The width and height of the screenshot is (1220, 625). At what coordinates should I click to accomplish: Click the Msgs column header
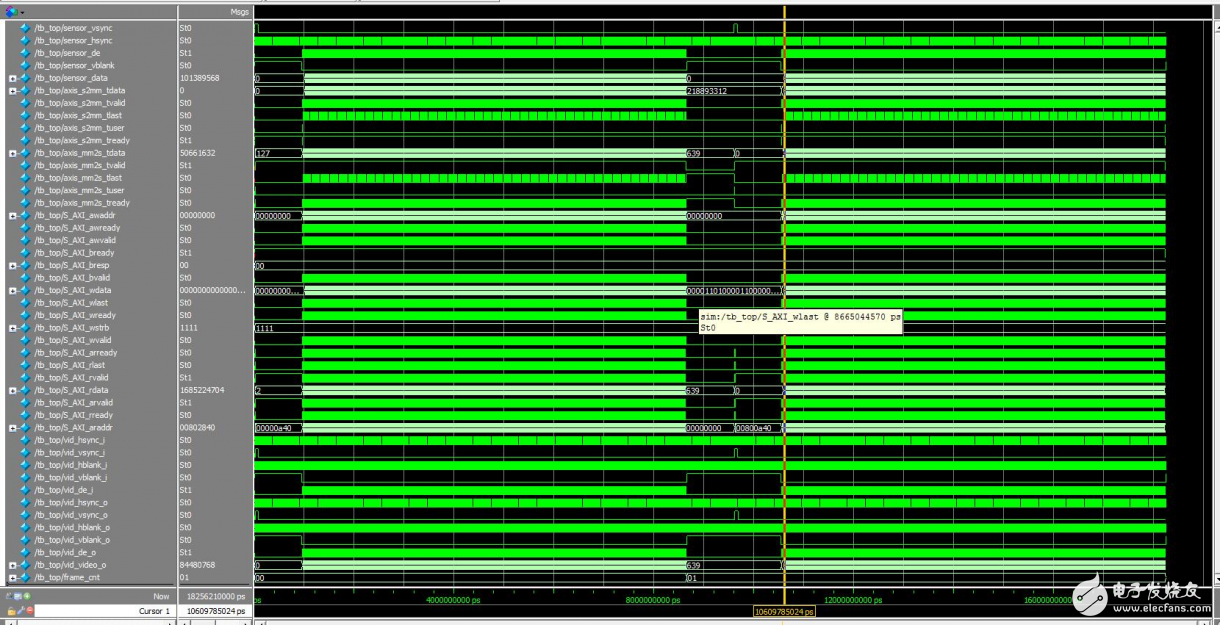tap(238, 12)
